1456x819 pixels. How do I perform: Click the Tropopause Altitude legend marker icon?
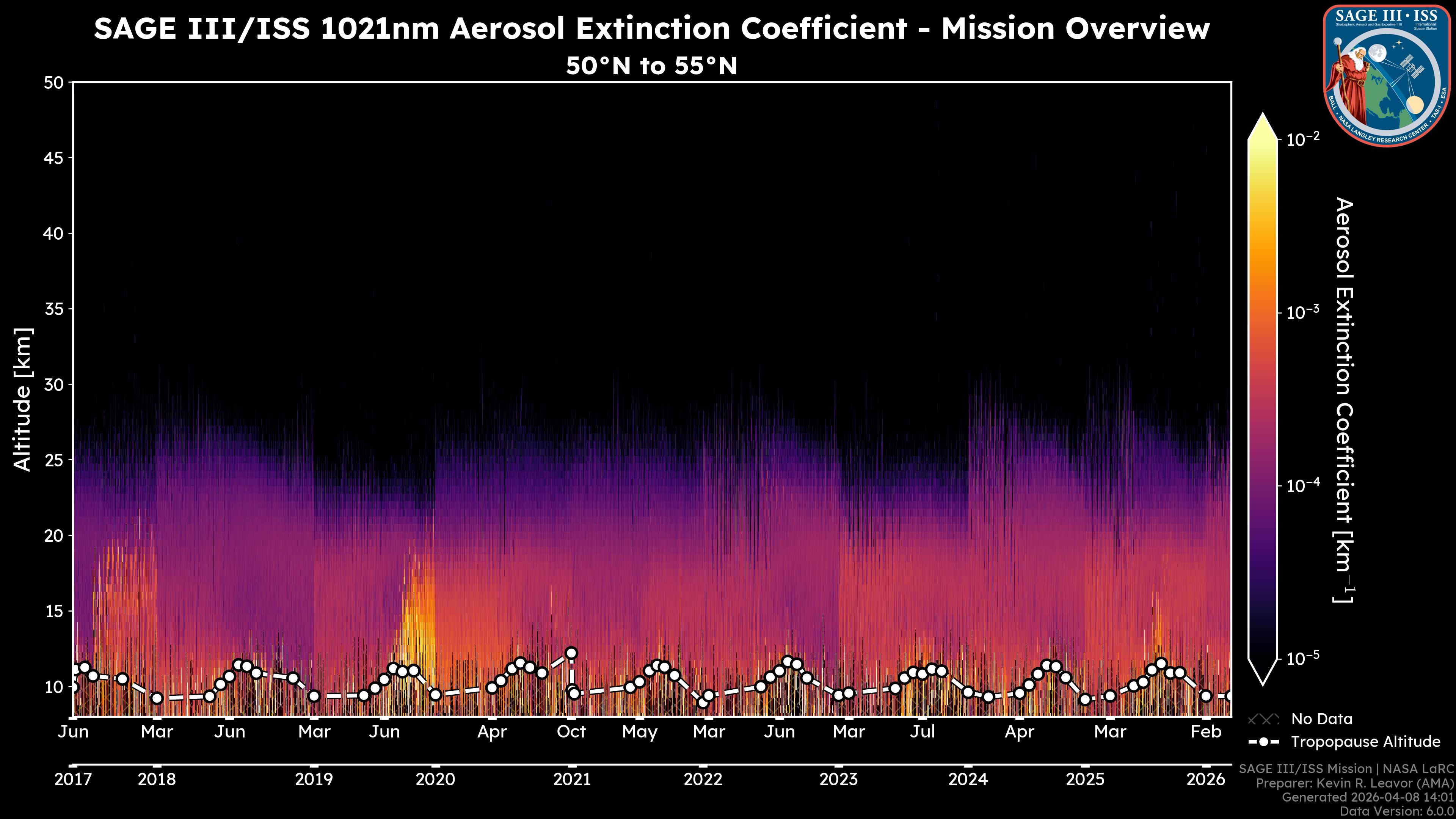click(x=1263, y=742)
